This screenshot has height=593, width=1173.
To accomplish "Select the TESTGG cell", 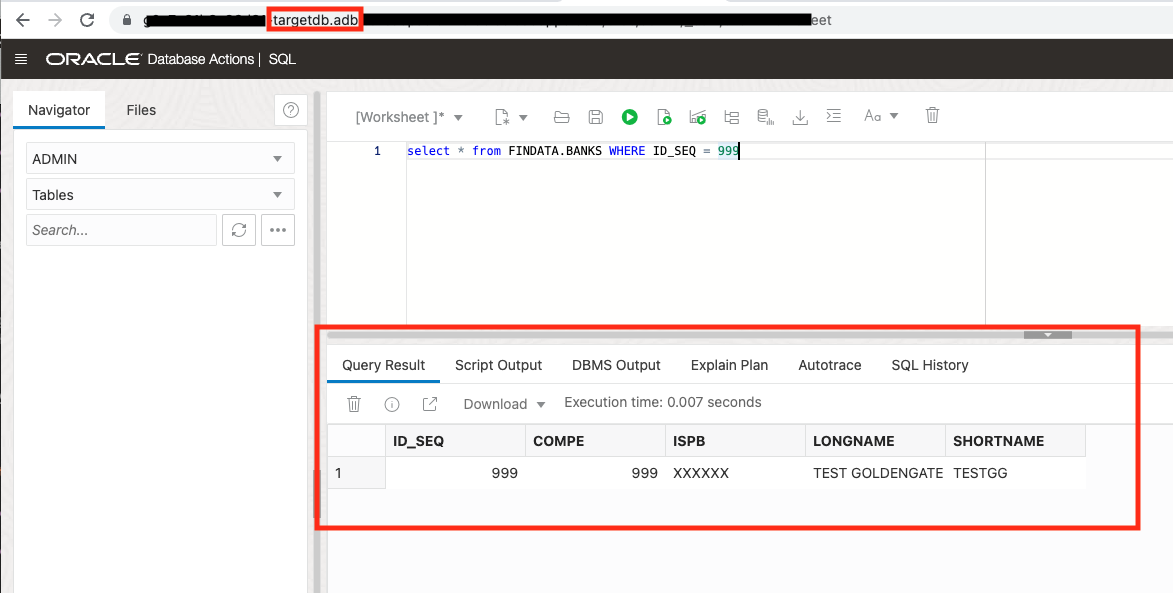I will tap(1015, 473).
